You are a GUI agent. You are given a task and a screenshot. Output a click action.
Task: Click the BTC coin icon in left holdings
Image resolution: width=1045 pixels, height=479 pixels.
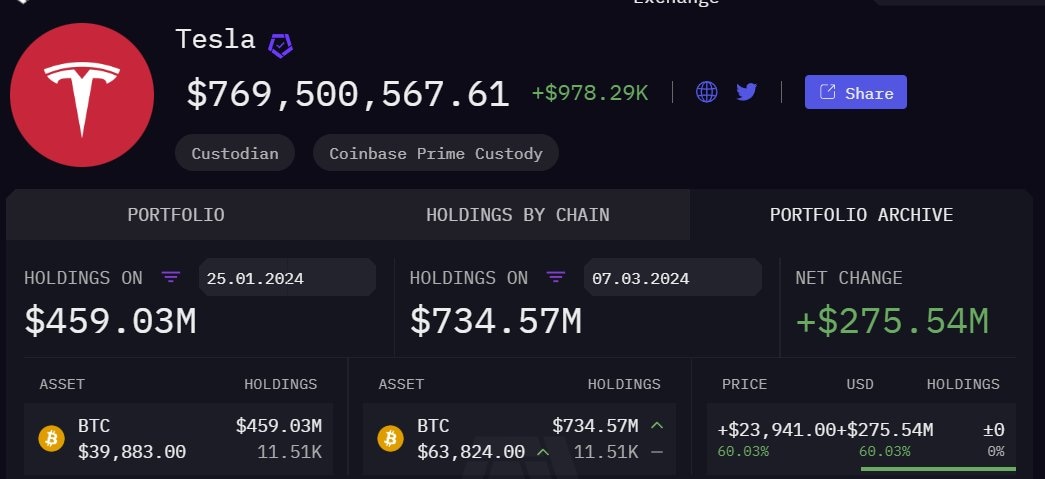tap(51, 438)
